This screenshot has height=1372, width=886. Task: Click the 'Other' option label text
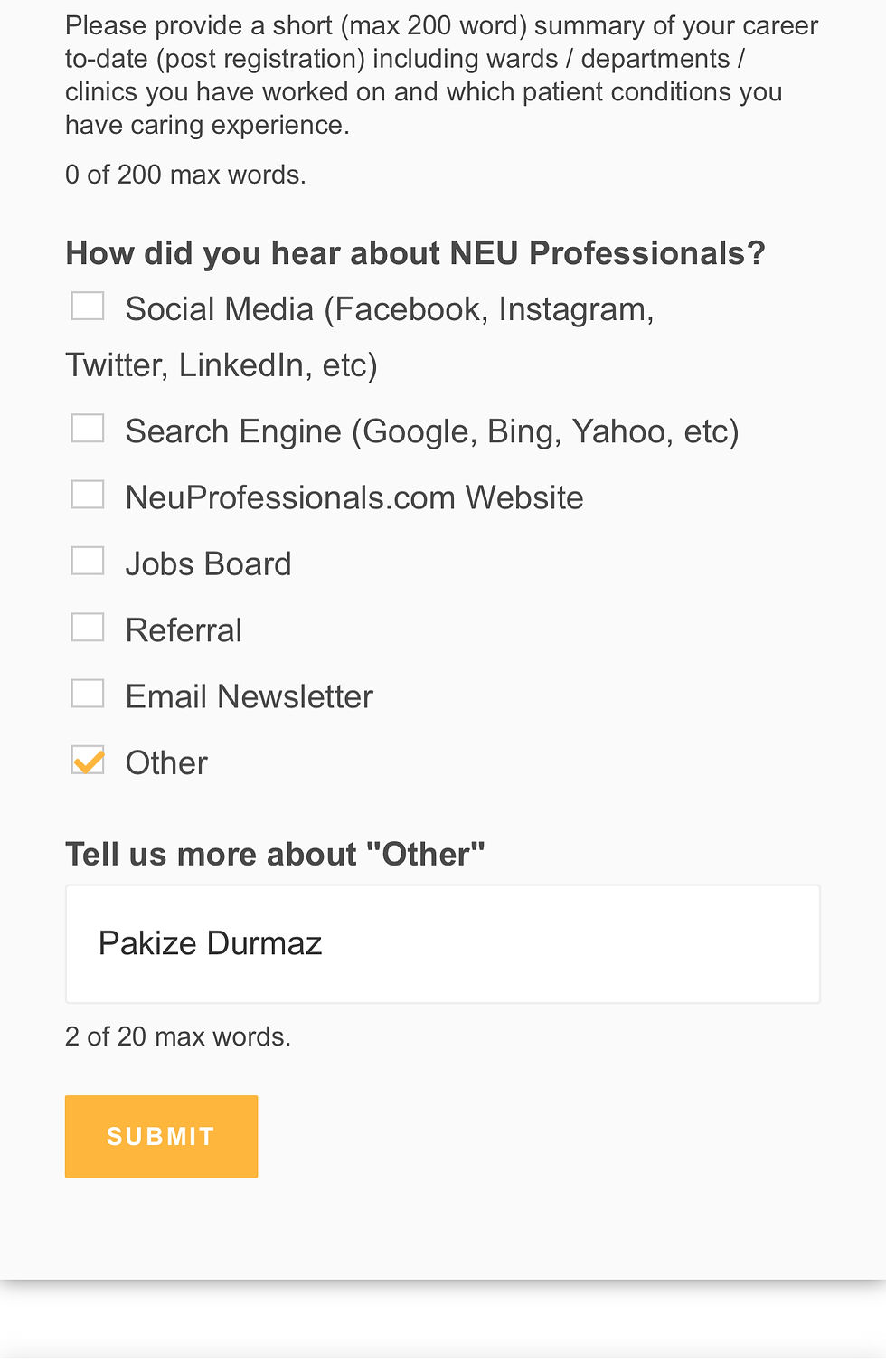(166, 763)
